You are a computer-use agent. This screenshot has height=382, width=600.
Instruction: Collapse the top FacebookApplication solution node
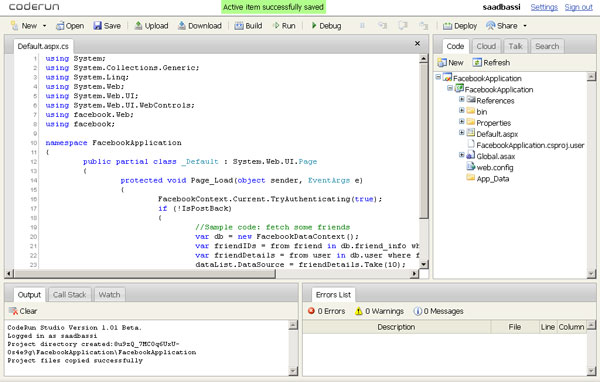(438, 77)
